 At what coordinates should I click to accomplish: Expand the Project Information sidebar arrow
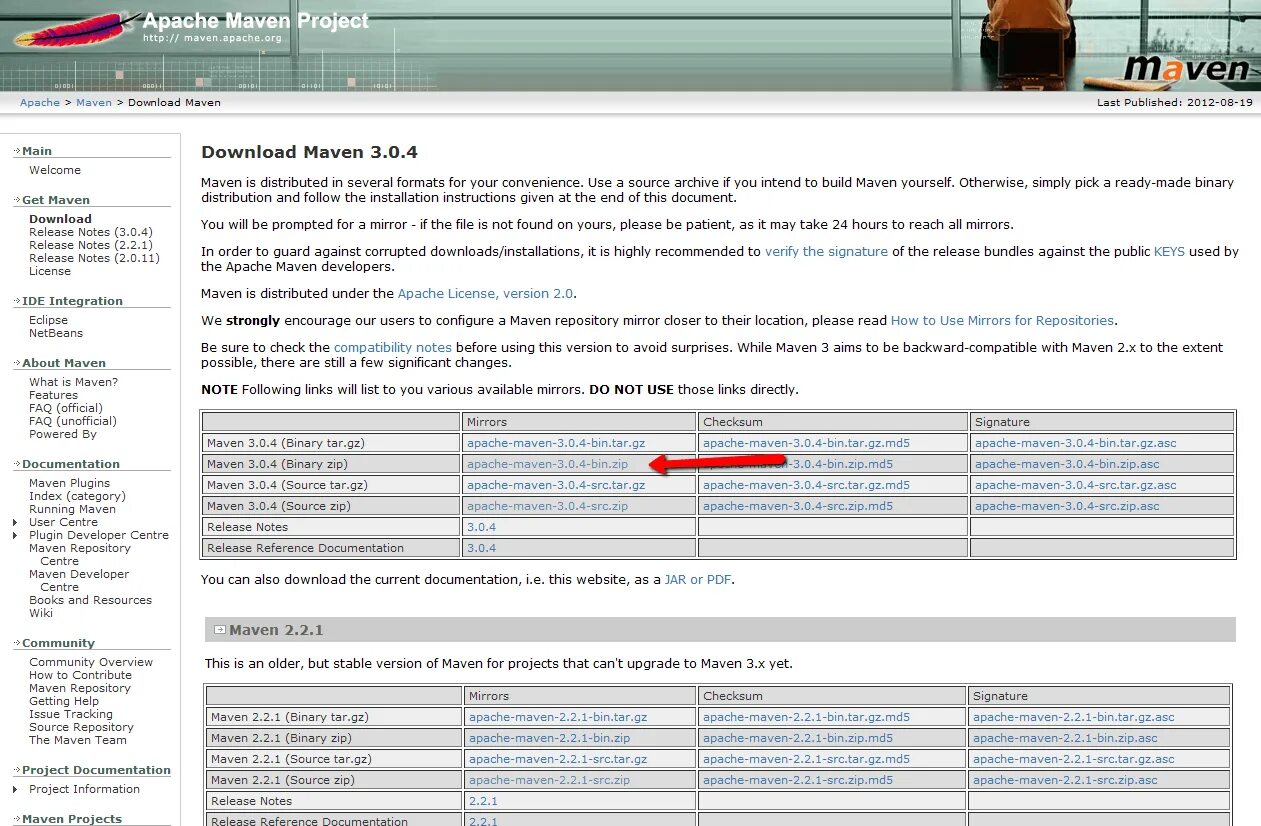click(x=15, y=790)
